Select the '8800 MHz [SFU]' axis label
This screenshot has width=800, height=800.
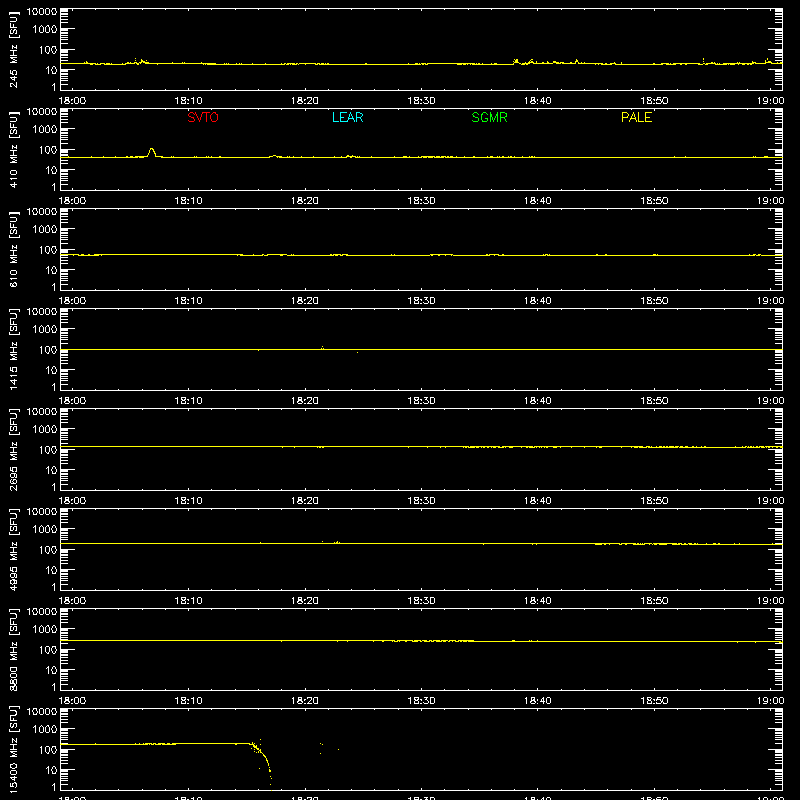click(x=13, y=649)
